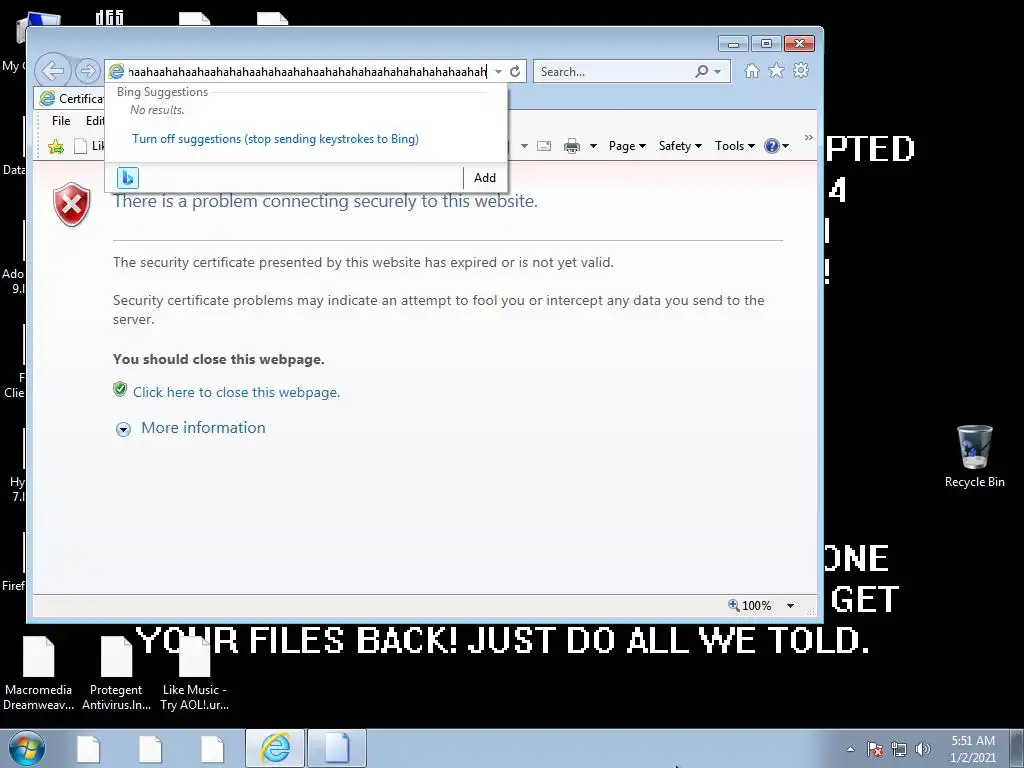The width and height of the screenshot is (1024, 768).
Task: Select Macromedia Dreamweaver desktop icon
Action: pyautogui.click(x=39, y=673)
